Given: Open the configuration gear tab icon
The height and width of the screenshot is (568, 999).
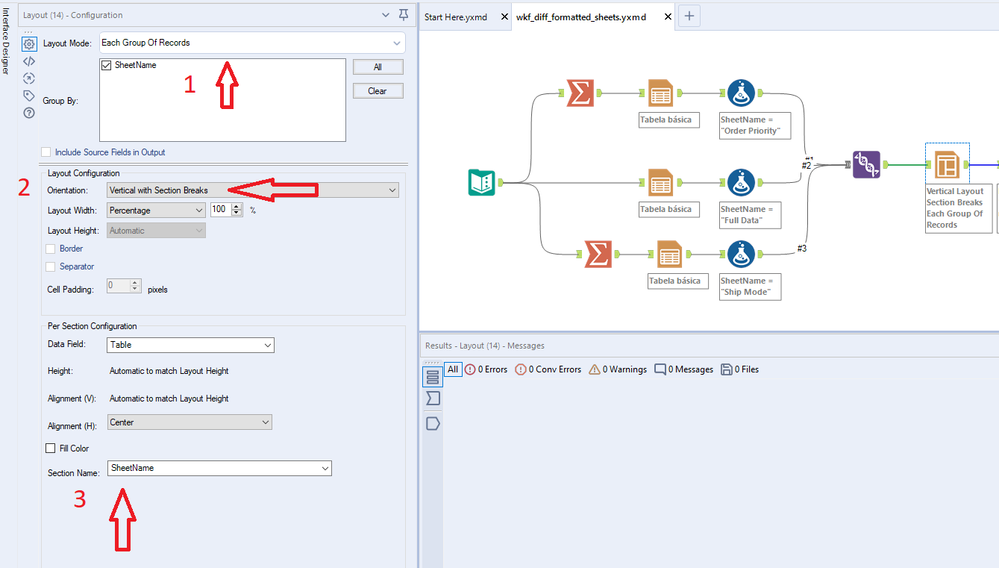Looking at the screenshot, I should coord(29,44).
